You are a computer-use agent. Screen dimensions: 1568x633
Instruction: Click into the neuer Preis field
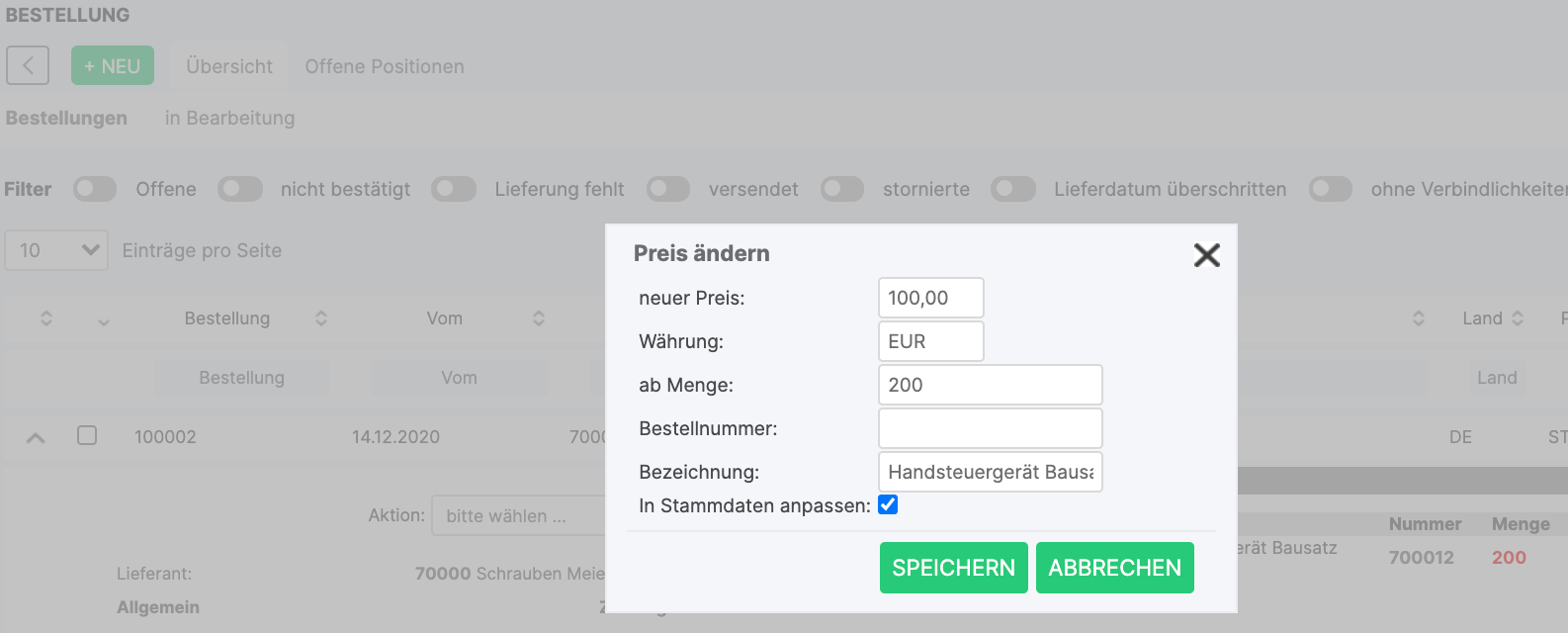(x=930, y=298)
